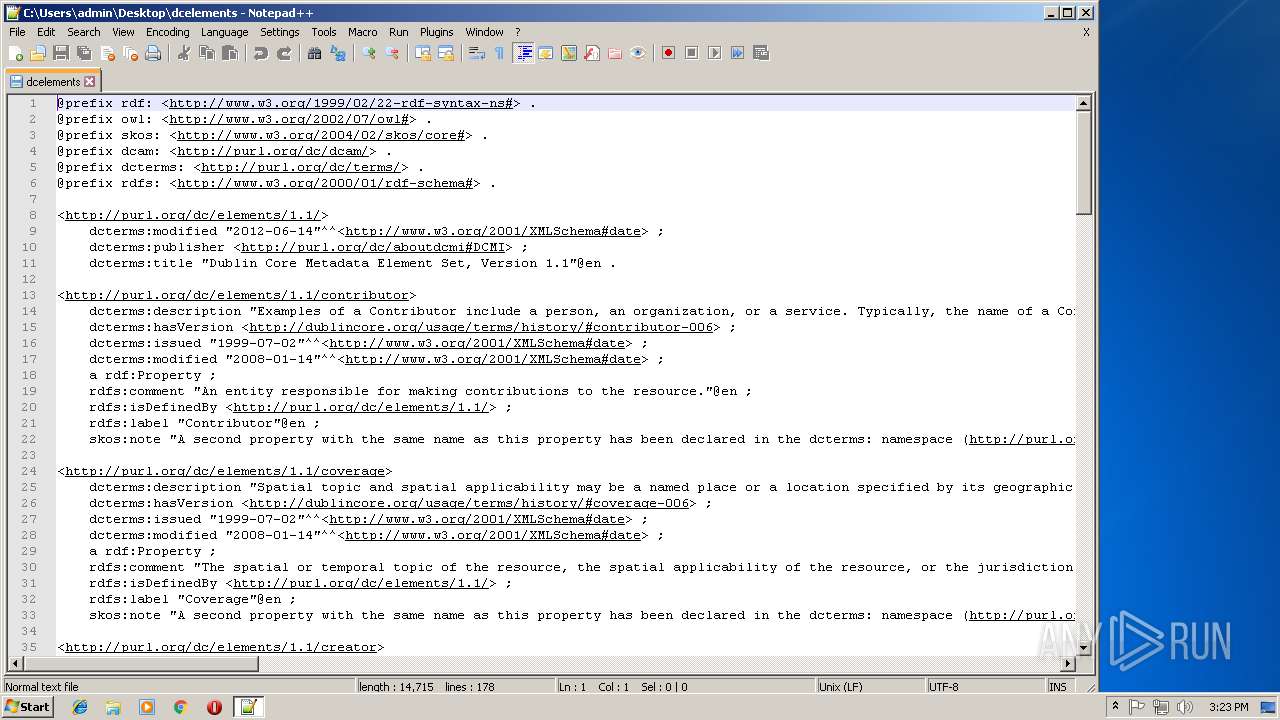Screen dimensions: 1280x720
Task: Click the vertical scrollbar thumb
Action: tap(1083, 161)
